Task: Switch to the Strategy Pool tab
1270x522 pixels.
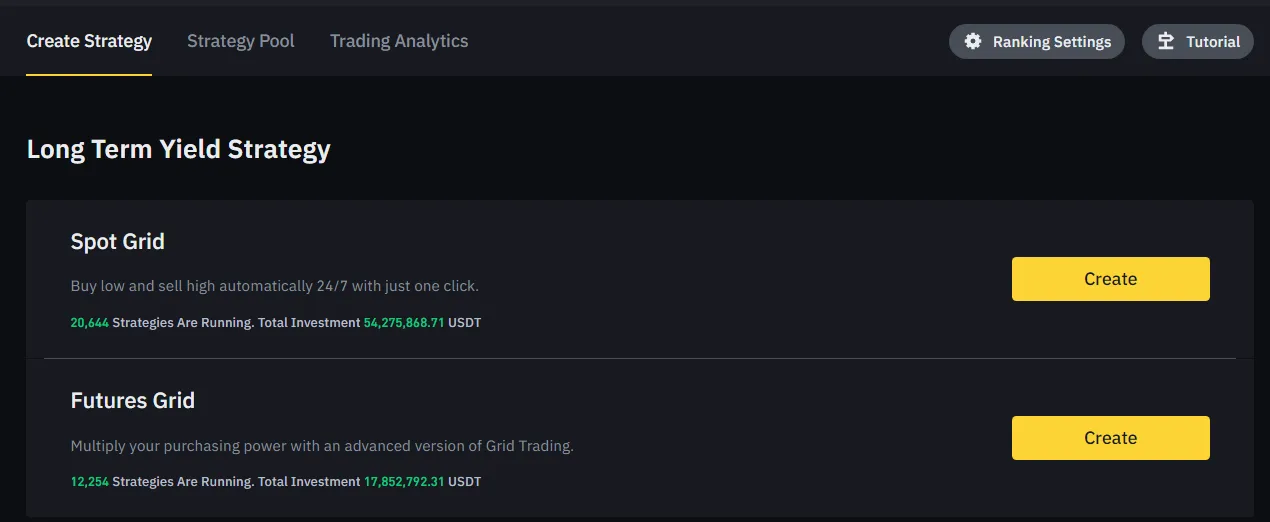Action: (241, 41)
